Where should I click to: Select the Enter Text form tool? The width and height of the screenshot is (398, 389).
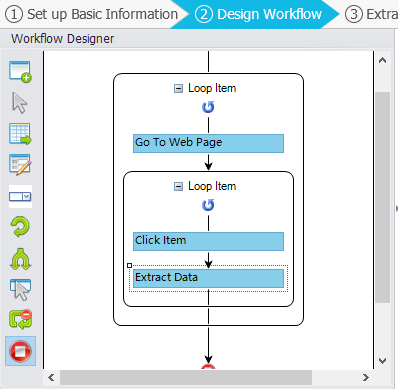pos(20,165)
